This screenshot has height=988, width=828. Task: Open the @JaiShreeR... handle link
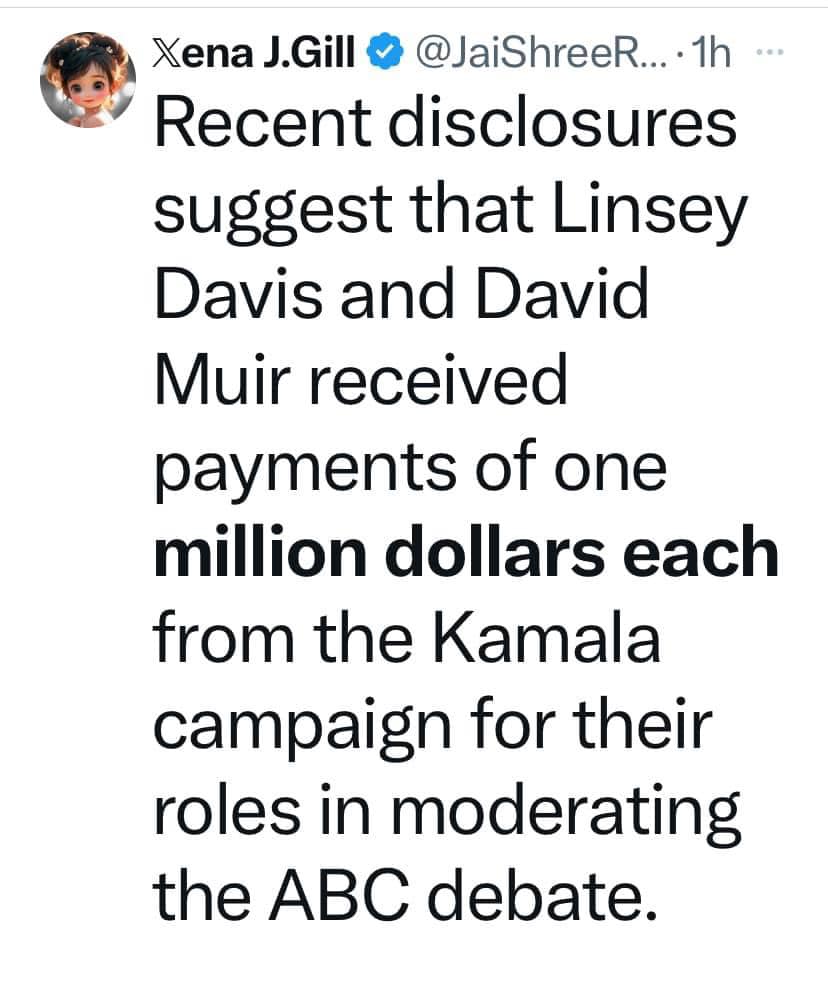click(518, 51)
